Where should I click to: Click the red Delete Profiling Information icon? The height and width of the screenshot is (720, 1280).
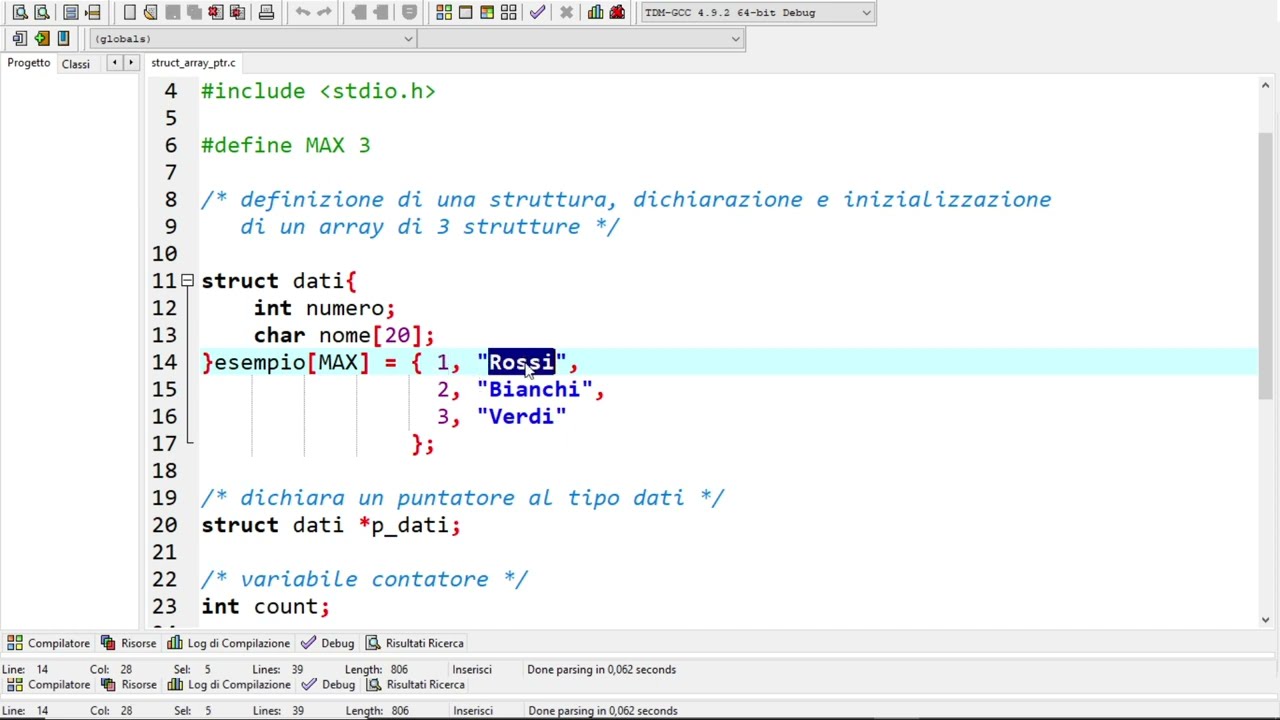coord(617,12)
